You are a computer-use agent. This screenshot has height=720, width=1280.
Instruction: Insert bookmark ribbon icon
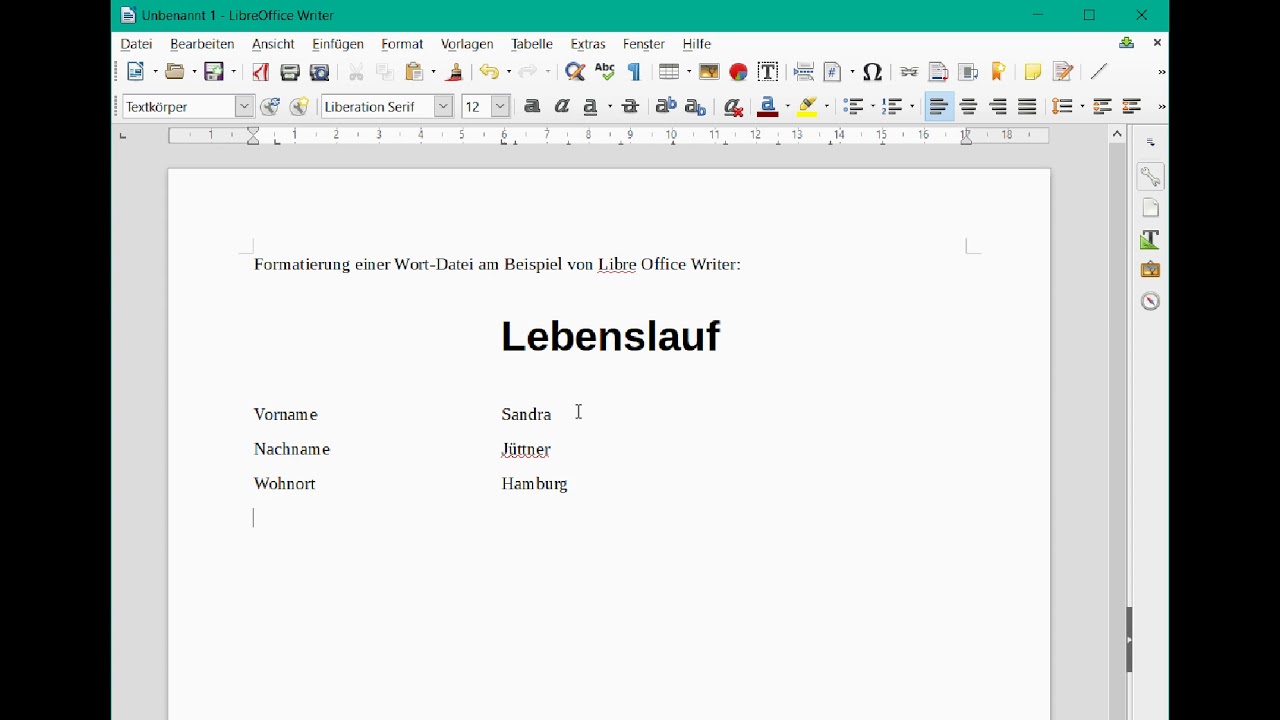click(x=998, y=72)
